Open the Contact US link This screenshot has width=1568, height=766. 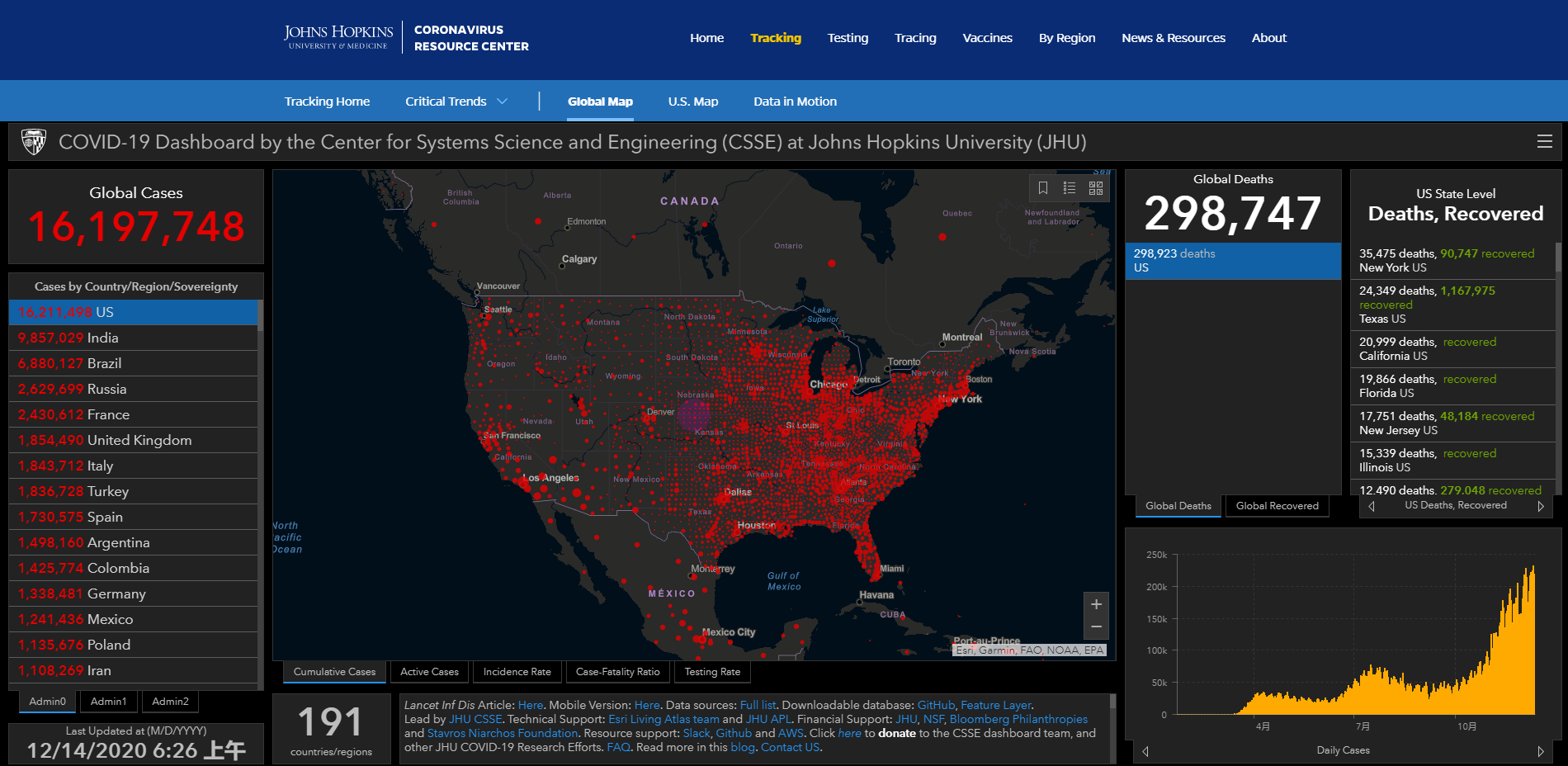click(790, 747)
